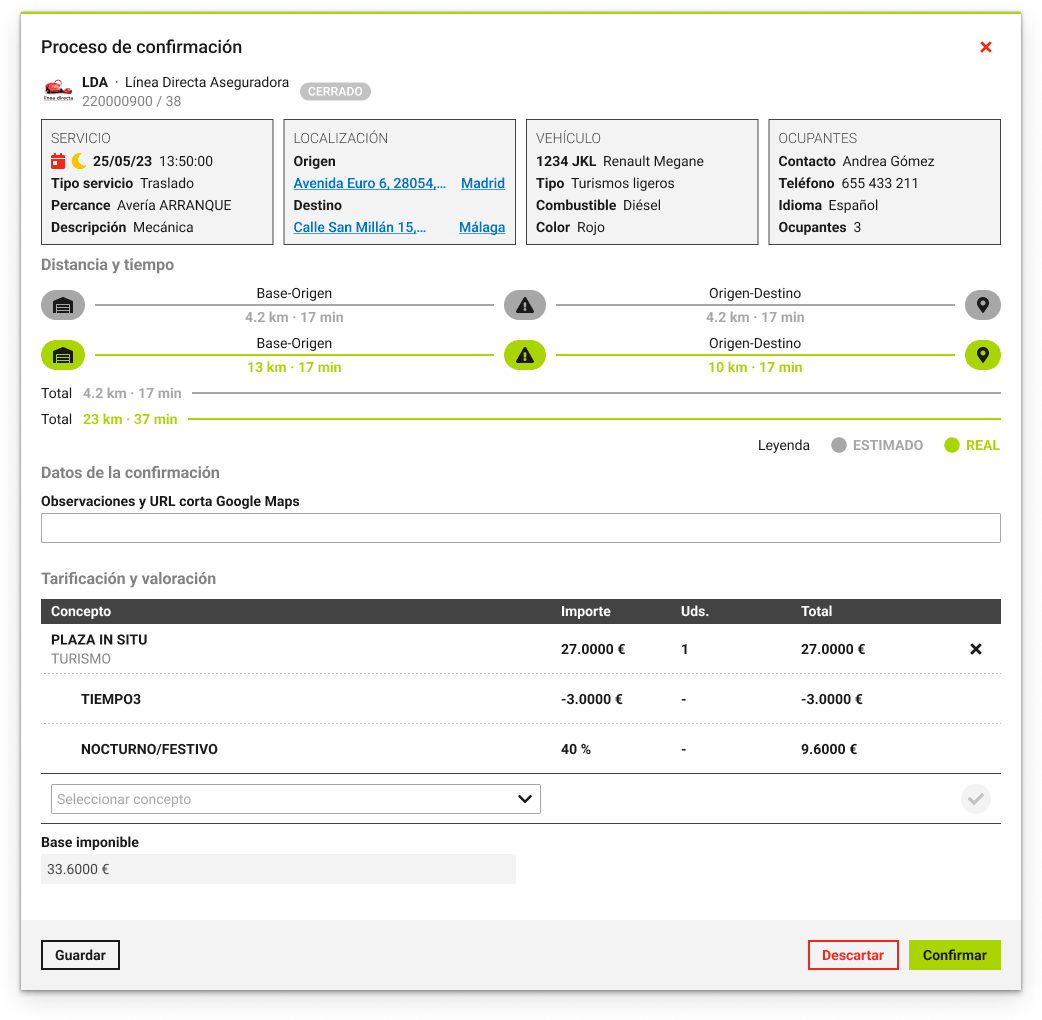Click the Base imponible 33.6000 € field
This screenshot has height=1020, width=1042.
pyautogui.click(x=278, y=869)
